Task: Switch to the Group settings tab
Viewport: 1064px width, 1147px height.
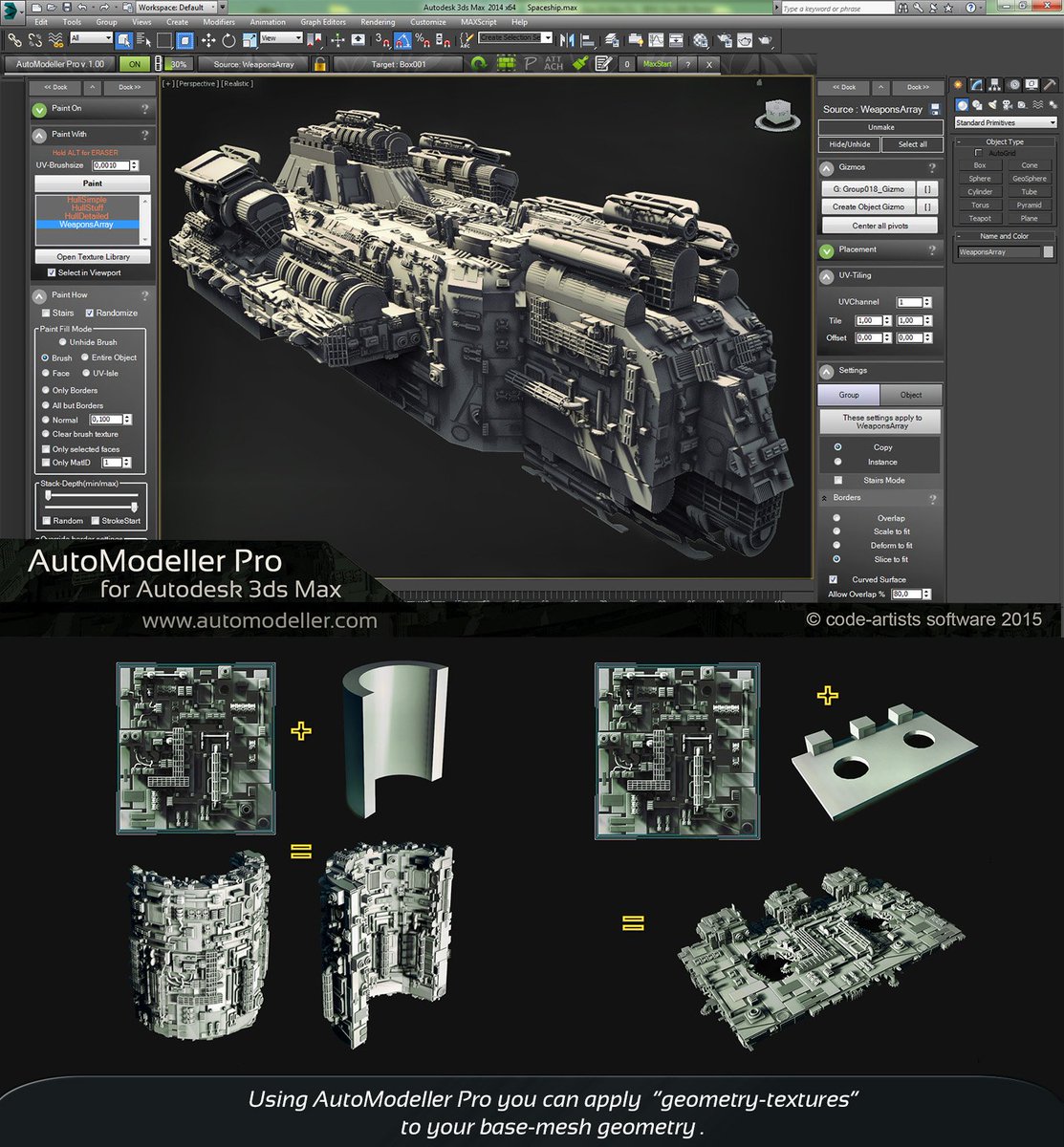Action: coord(849,395)
